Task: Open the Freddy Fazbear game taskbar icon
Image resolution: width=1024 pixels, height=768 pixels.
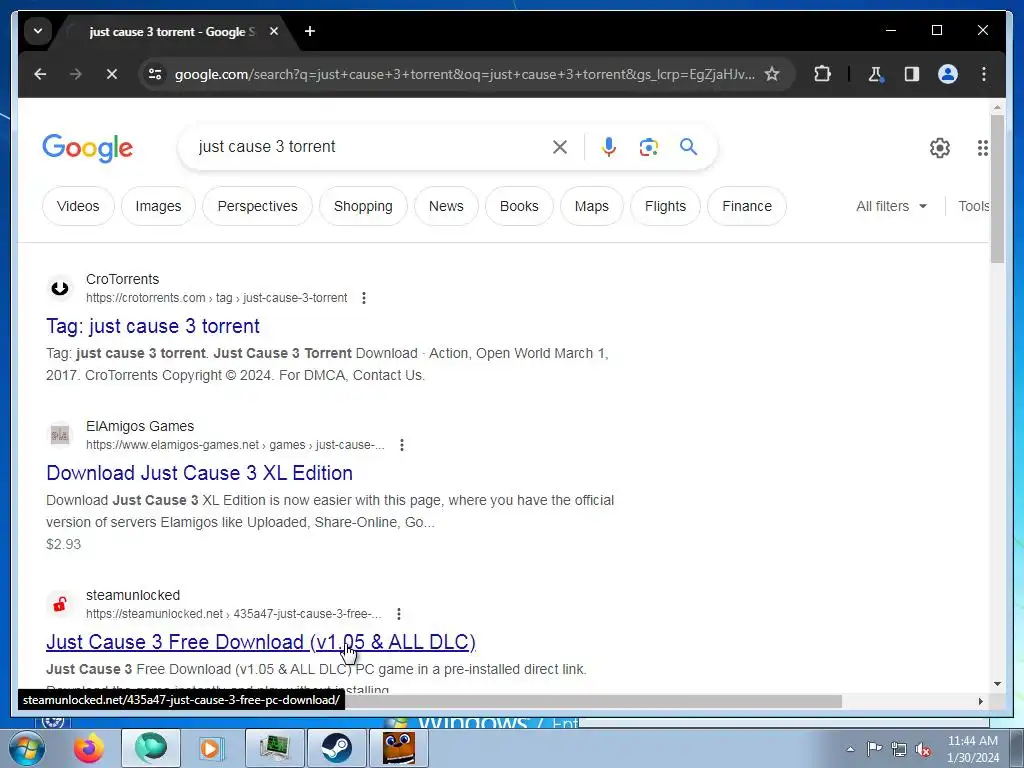Action: pos(398,748)
